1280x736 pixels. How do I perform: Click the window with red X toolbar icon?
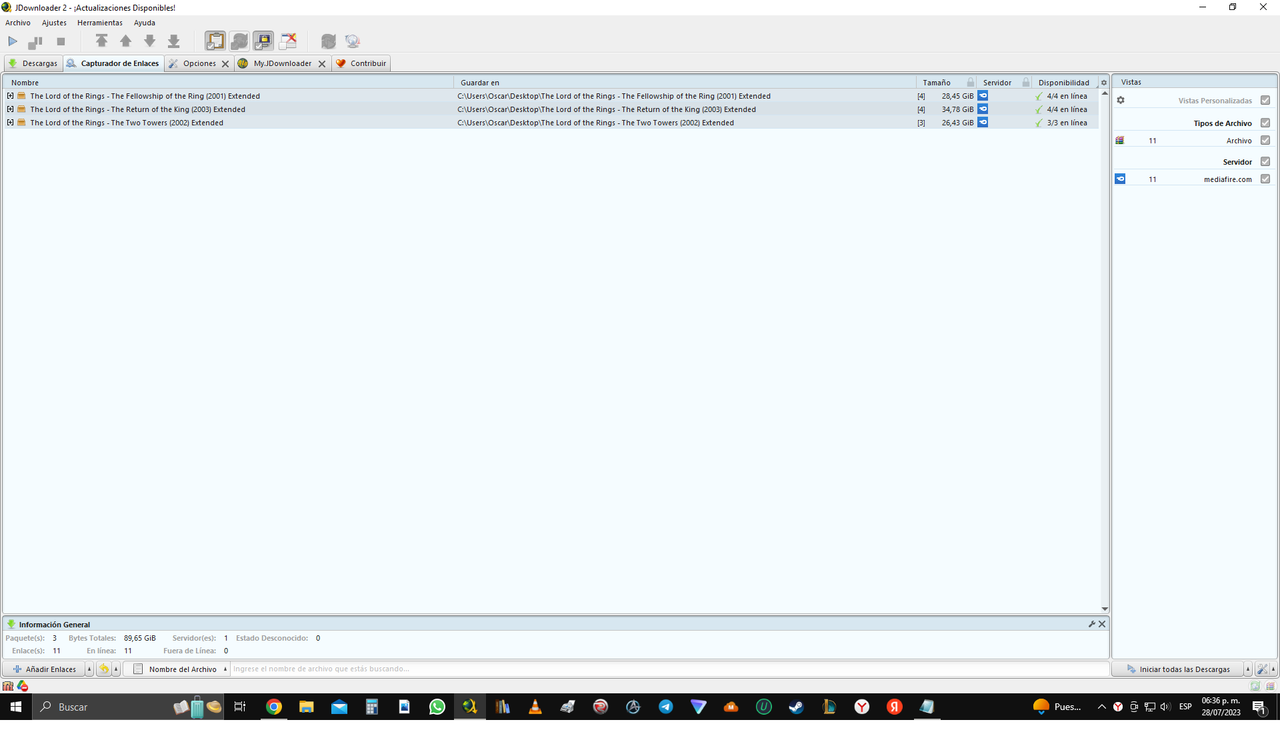point(288,41)
